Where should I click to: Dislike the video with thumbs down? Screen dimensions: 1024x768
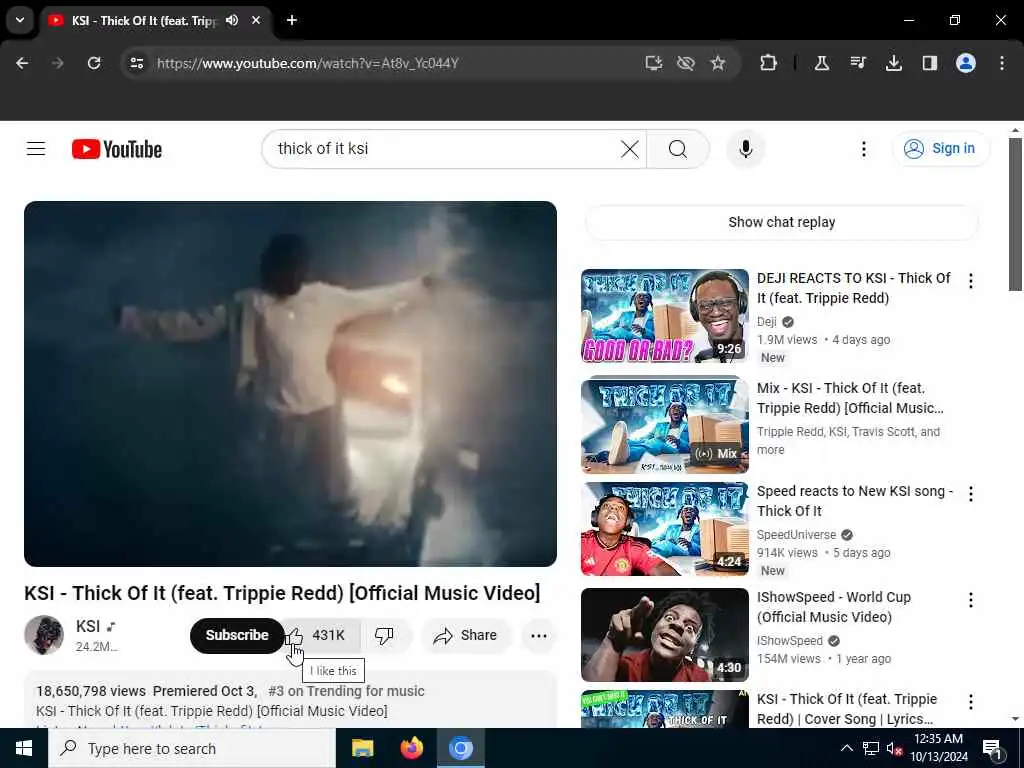[x=384, y=635]
